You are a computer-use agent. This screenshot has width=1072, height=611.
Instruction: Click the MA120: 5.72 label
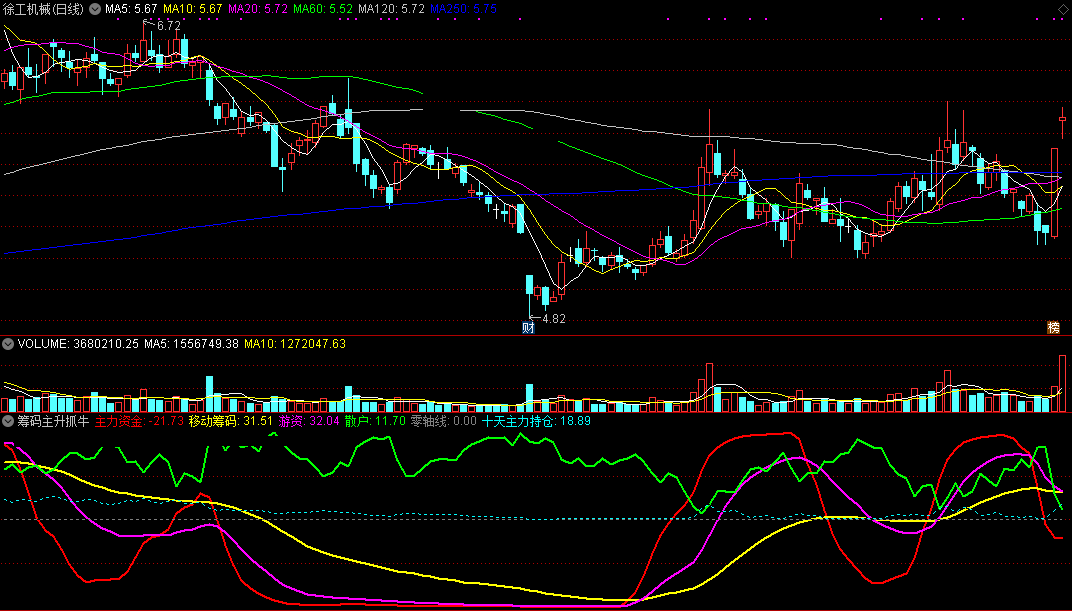click(391, 9)
